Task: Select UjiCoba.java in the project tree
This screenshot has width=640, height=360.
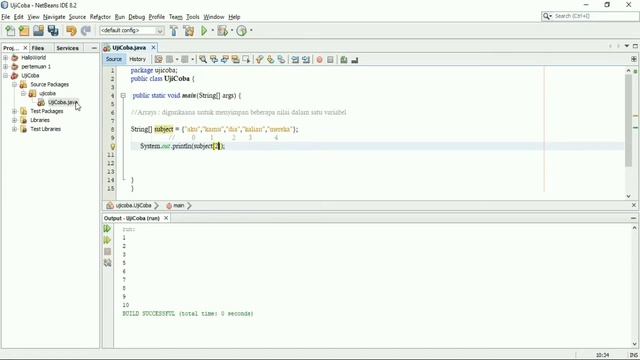Action: click(x=62, y=102)
